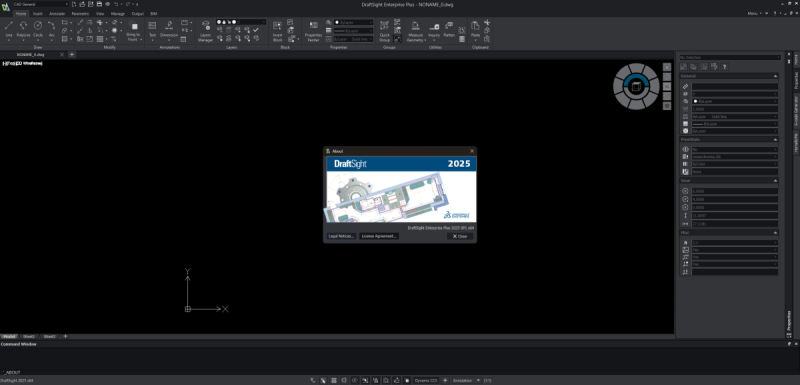
Task: Click the DraftSight 2025 splash image
Action: (401, 189)
